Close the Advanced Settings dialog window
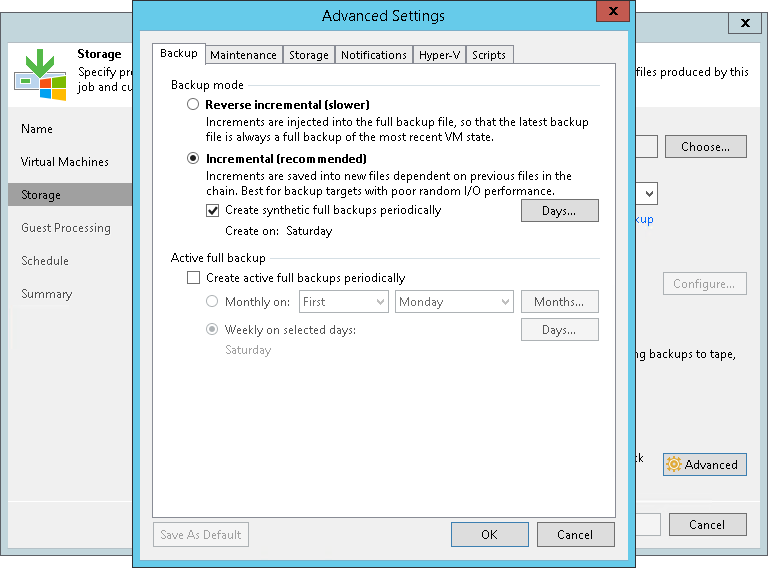The width and height of the screenshot is (768, 568). [x=613, y=11]
